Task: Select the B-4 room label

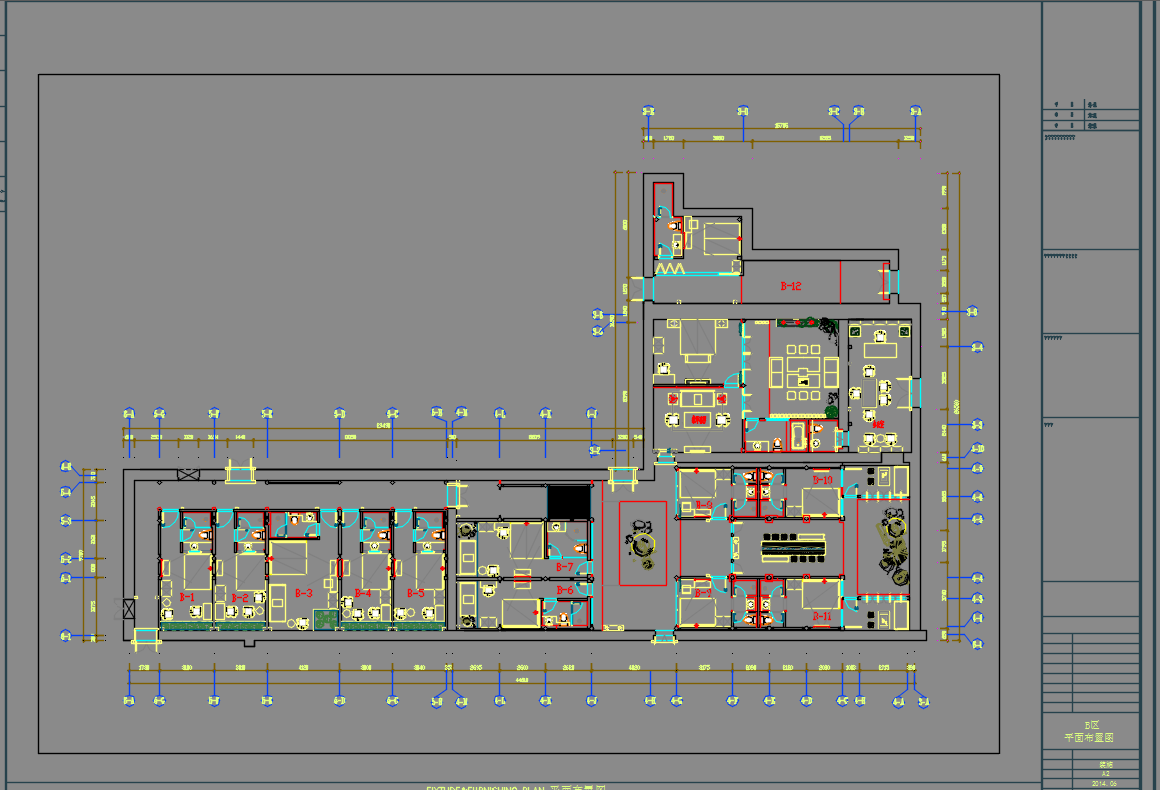Action: (x=362, y=593)
